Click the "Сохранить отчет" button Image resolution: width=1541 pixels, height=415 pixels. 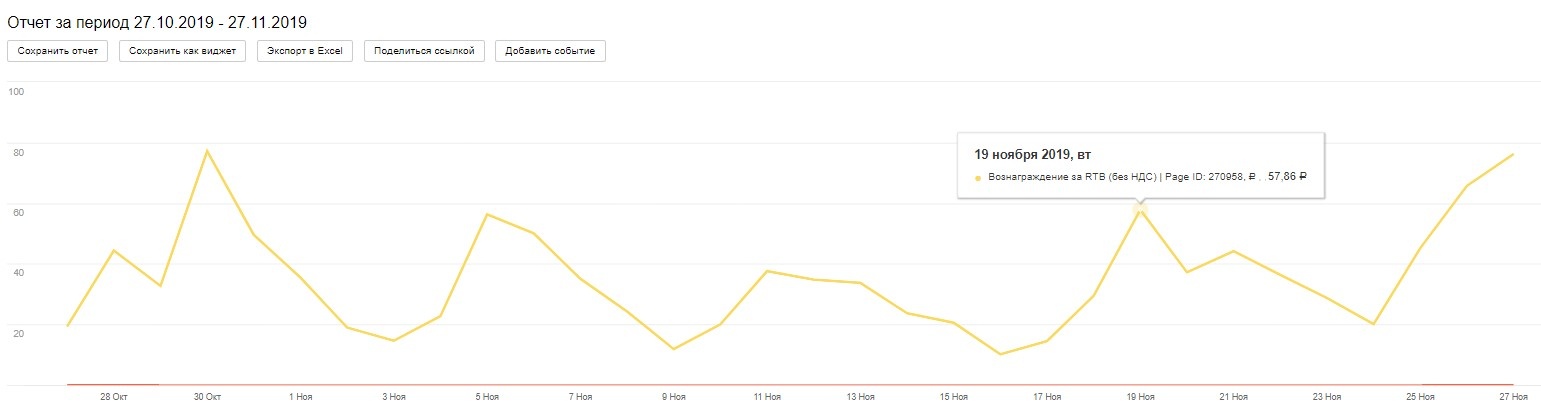coord(57,51)
